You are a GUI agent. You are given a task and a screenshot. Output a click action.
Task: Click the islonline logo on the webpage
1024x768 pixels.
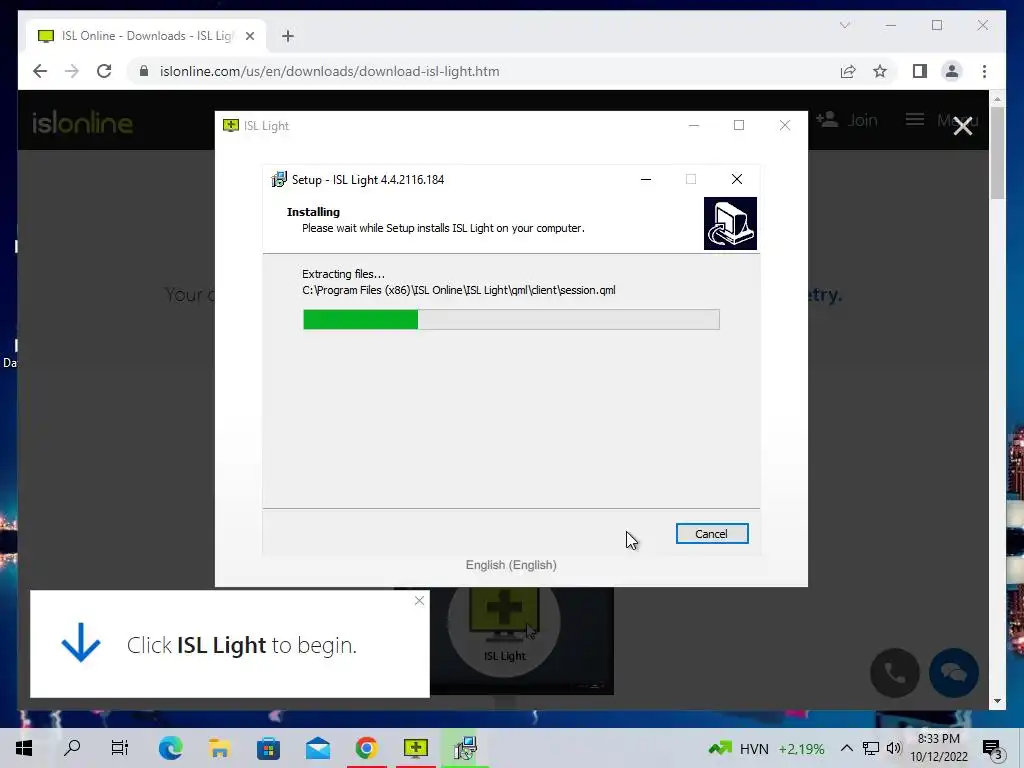82,123
